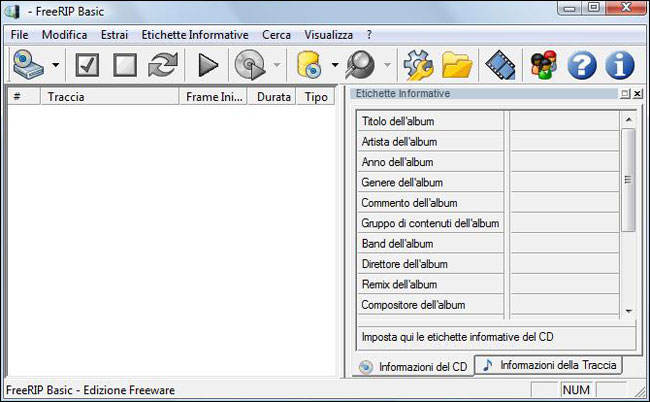Image resolution: width=650 pixels, height=402 pixels.
Task: Expand the CD database dropdown arrow
Action: (x=334, y=67)
